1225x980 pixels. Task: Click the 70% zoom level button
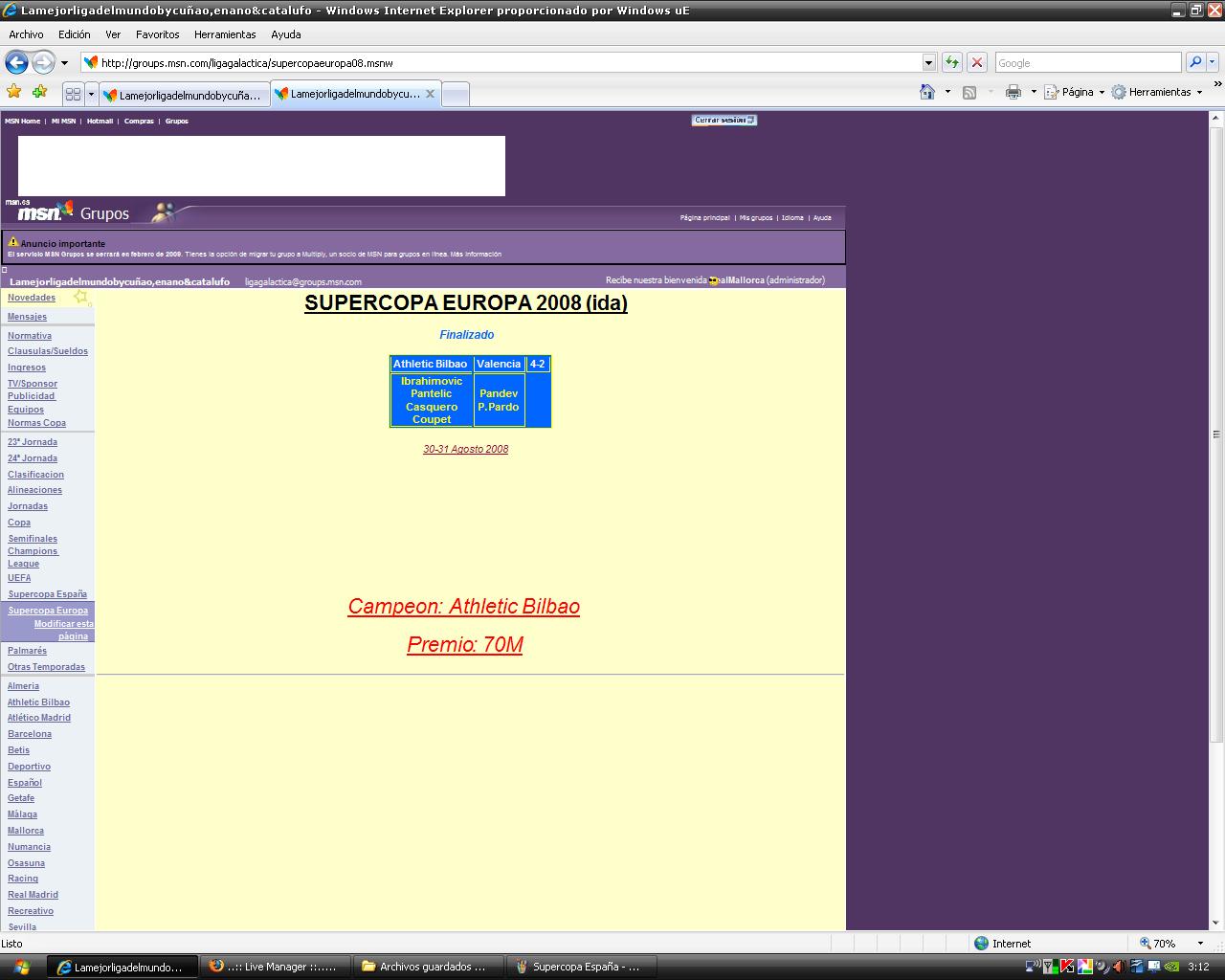point(1157,944)
